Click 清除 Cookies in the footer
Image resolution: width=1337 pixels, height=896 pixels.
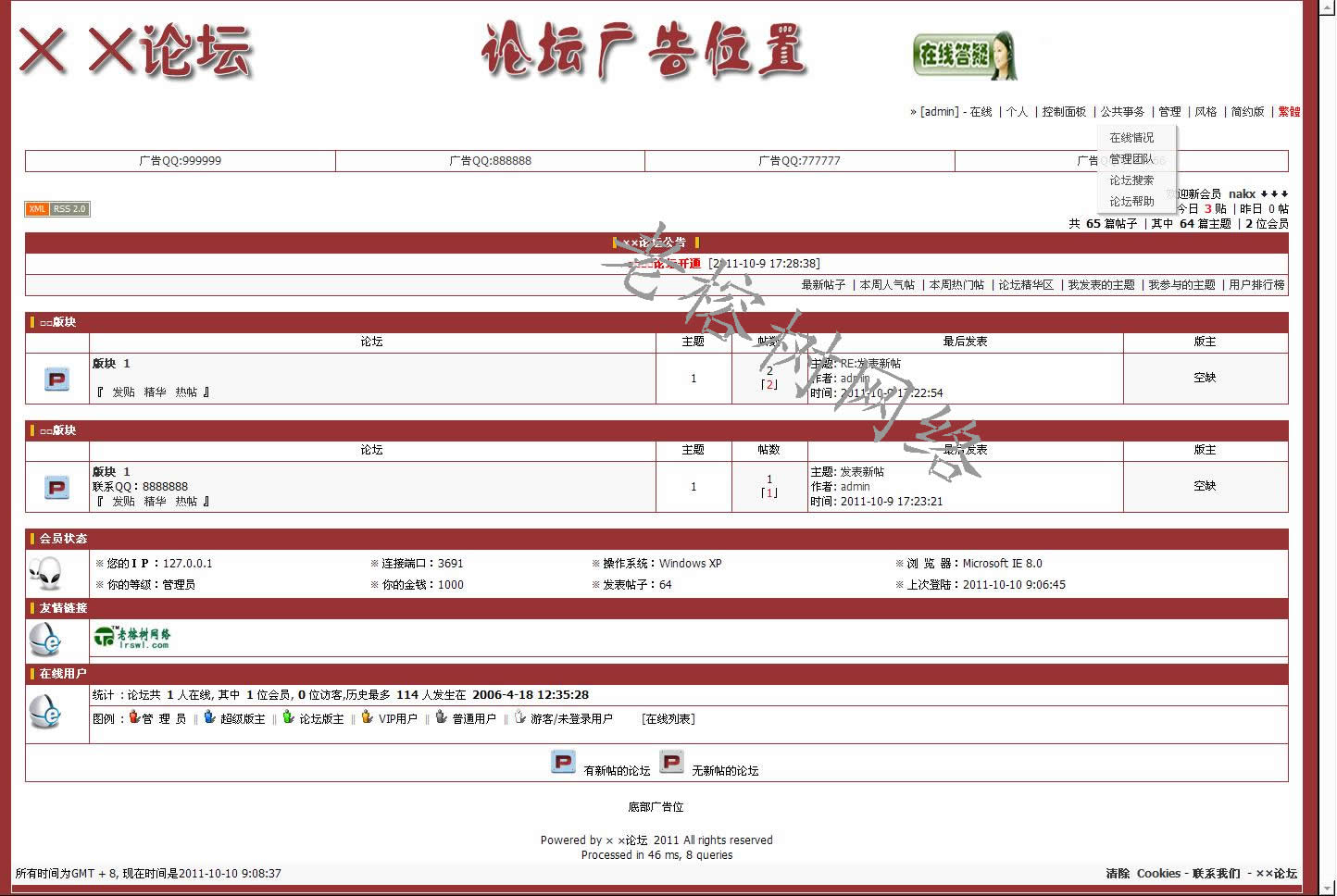[x=1143, y=874]
